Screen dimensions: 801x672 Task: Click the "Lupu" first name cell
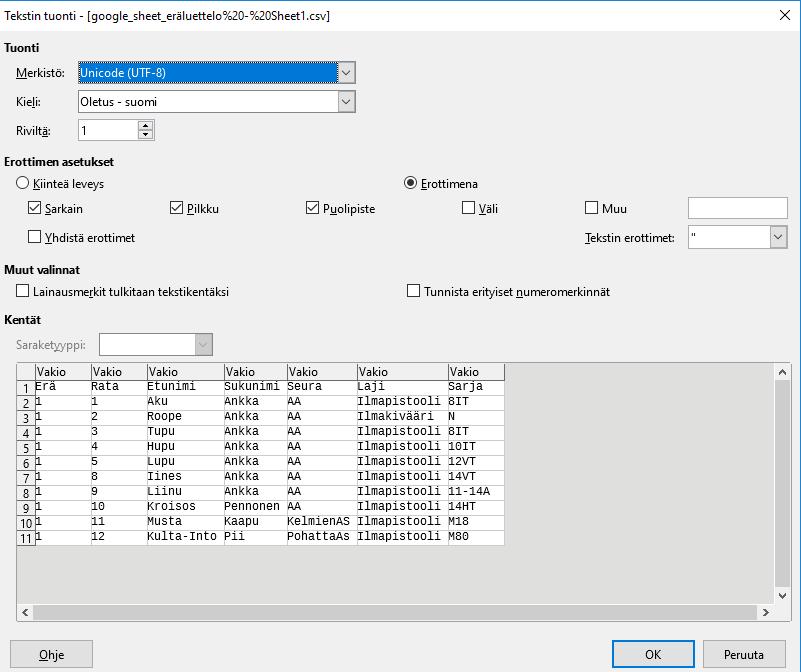pos(185,462)
